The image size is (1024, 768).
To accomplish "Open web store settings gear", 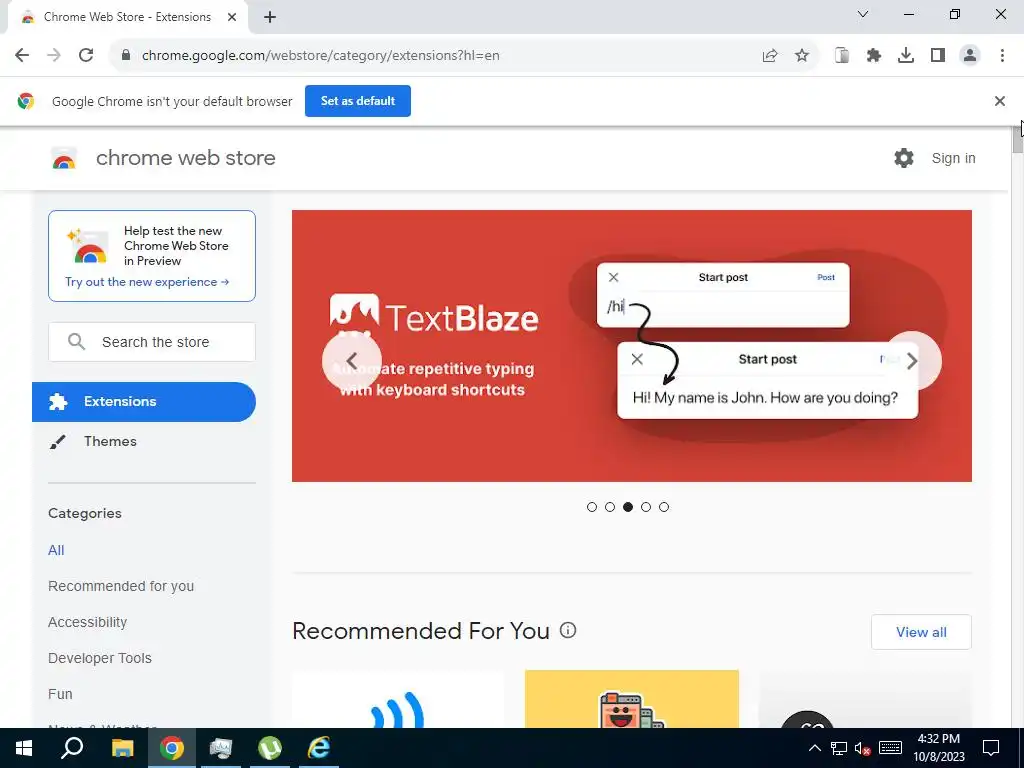I will click(x=904, y=158).
